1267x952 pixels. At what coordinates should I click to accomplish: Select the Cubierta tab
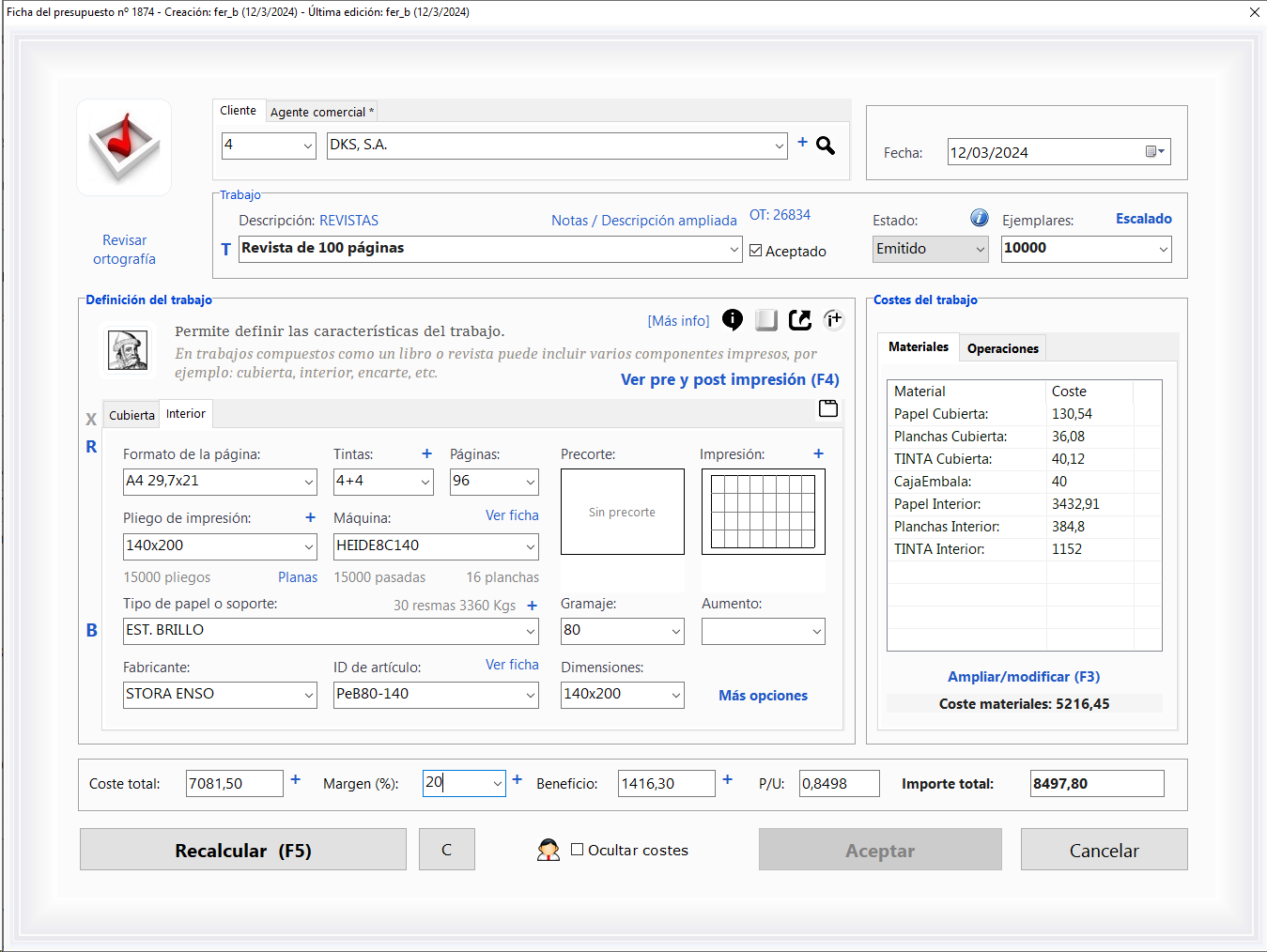coord(131,416)
